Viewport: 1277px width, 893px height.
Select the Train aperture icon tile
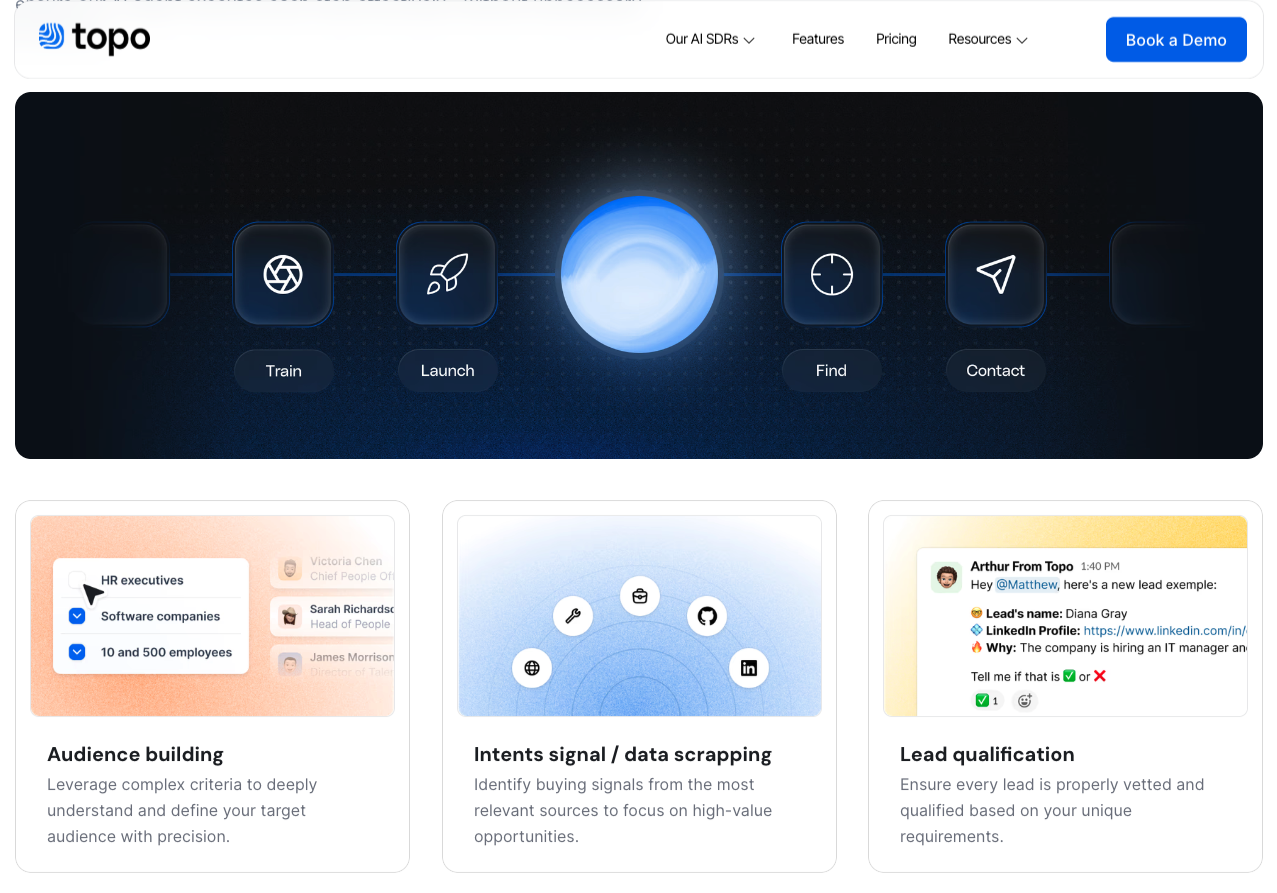tap(283, 274)
